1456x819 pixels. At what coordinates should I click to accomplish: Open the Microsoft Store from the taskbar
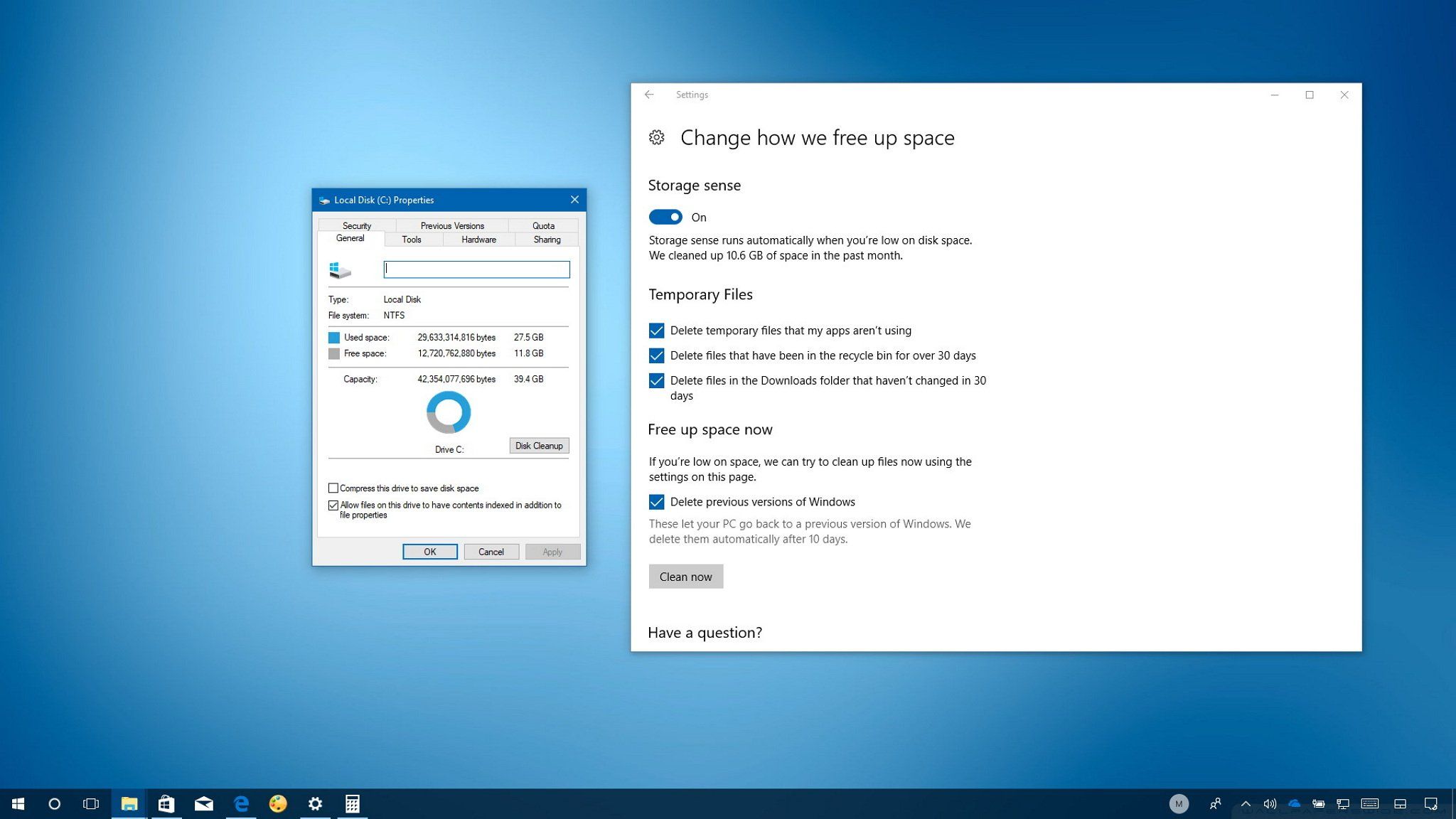[x=166, y=803]
